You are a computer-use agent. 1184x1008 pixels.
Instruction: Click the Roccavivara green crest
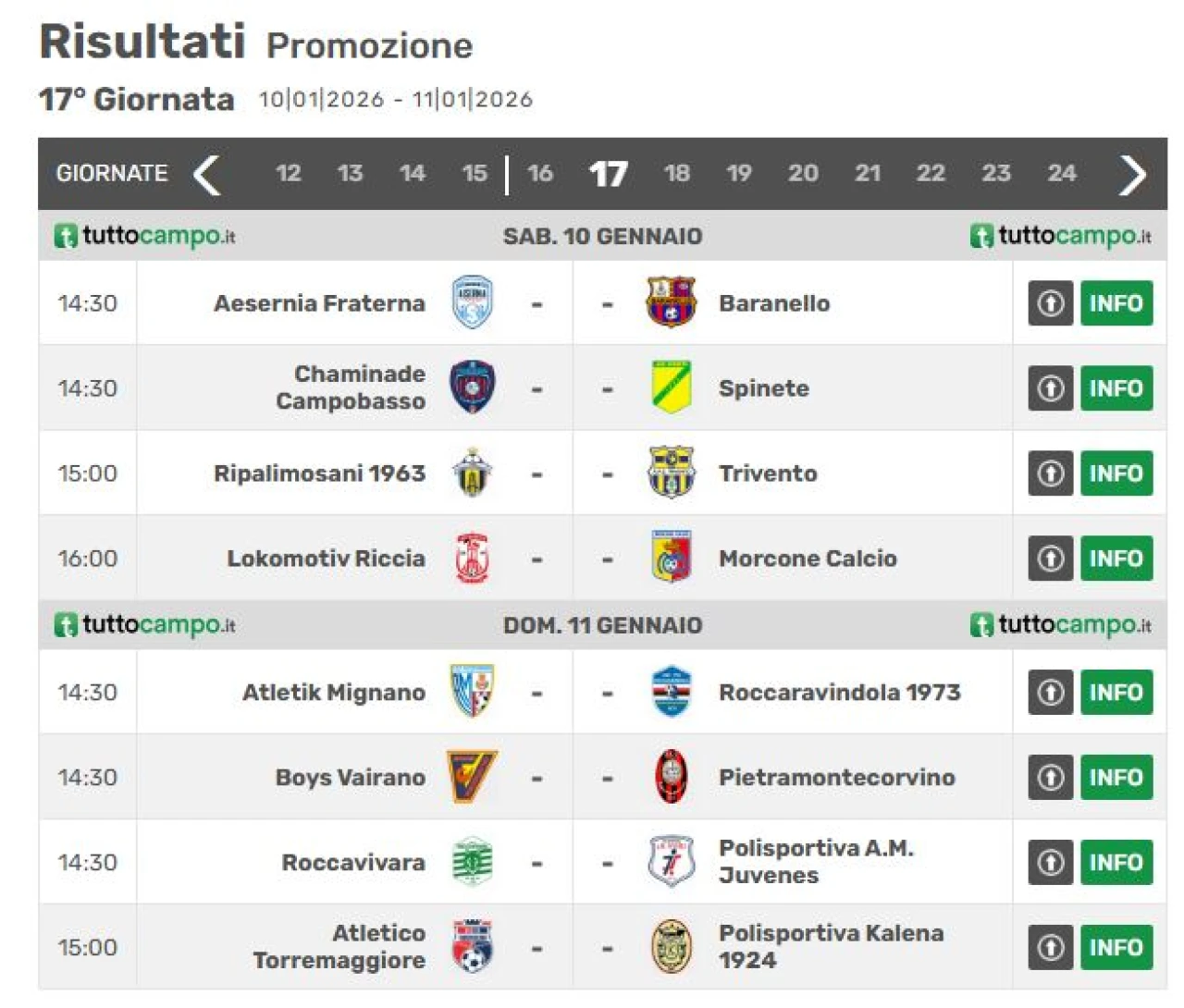click(x=473, y=862)
